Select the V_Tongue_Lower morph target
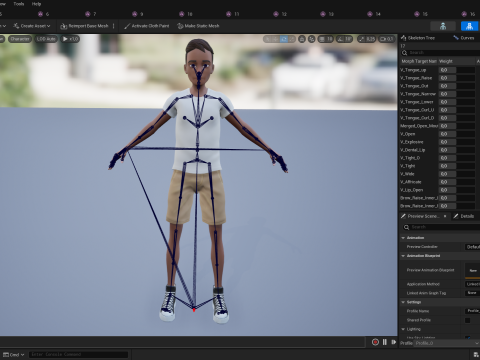The width and height of the screenshot is (480, 360). click(x=417, y=102)
